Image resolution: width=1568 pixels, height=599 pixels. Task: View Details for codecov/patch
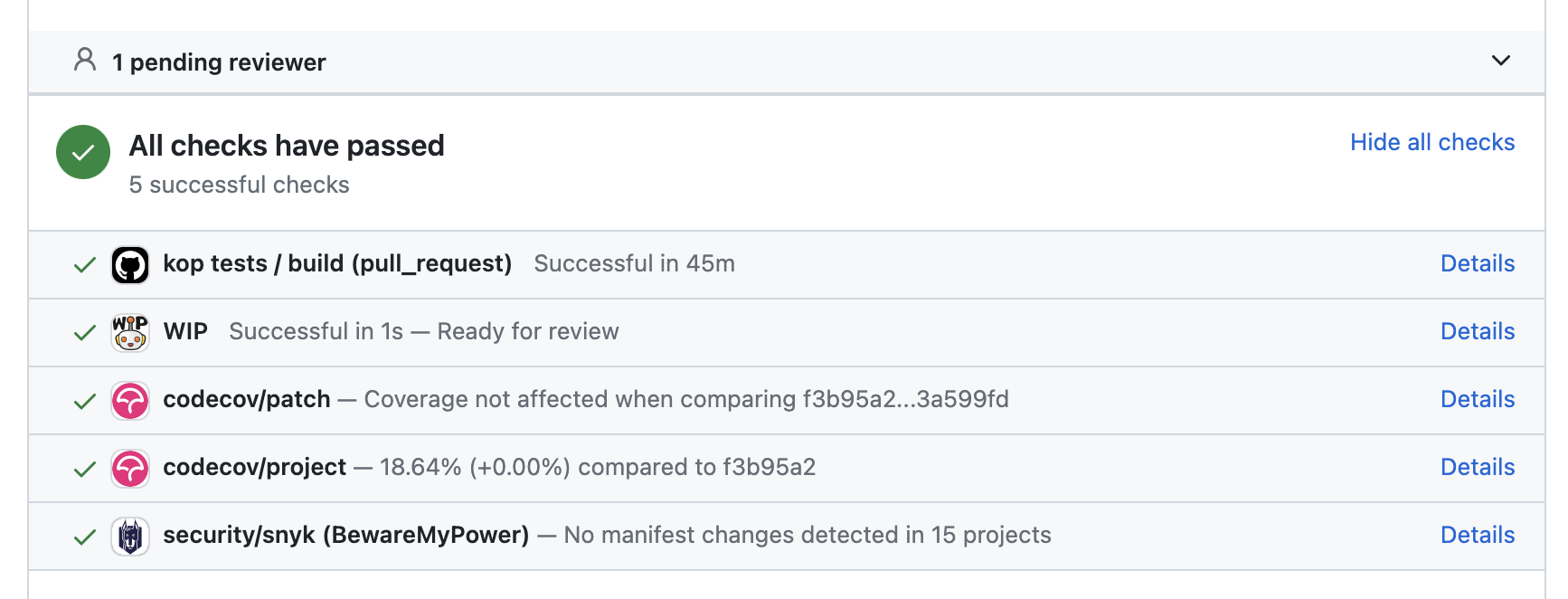point(1477,399)
